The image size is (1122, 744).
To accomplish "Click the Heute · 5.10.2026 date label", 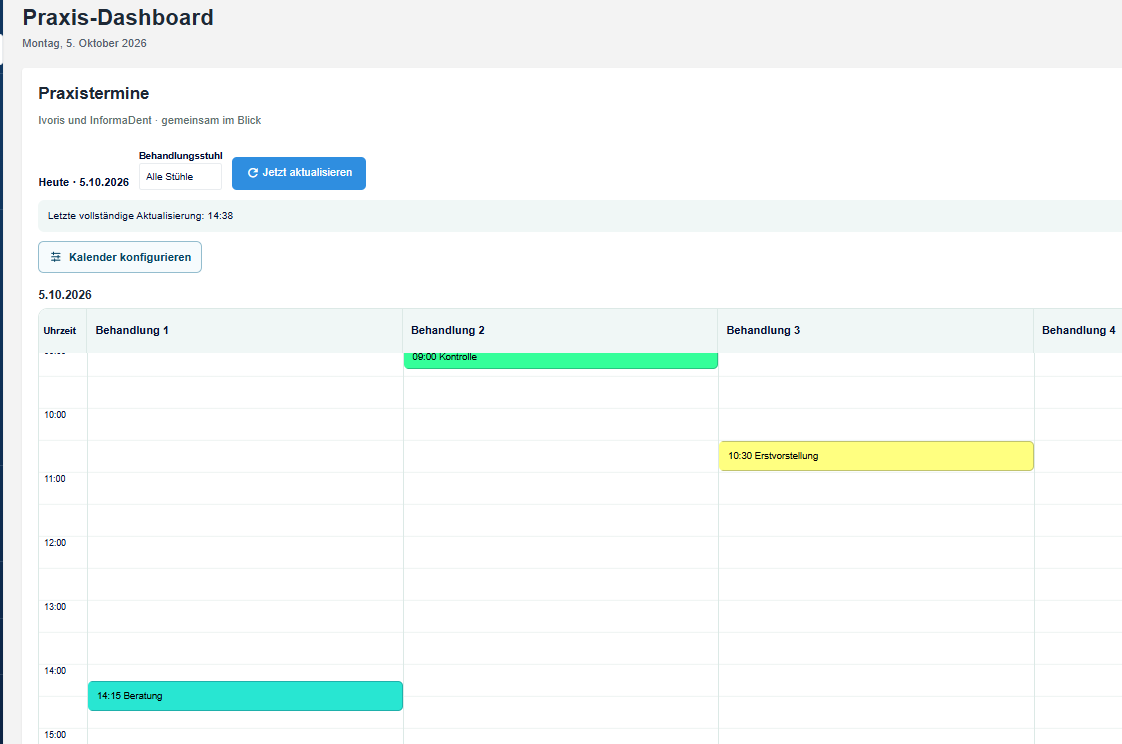I will click(84, 182).
